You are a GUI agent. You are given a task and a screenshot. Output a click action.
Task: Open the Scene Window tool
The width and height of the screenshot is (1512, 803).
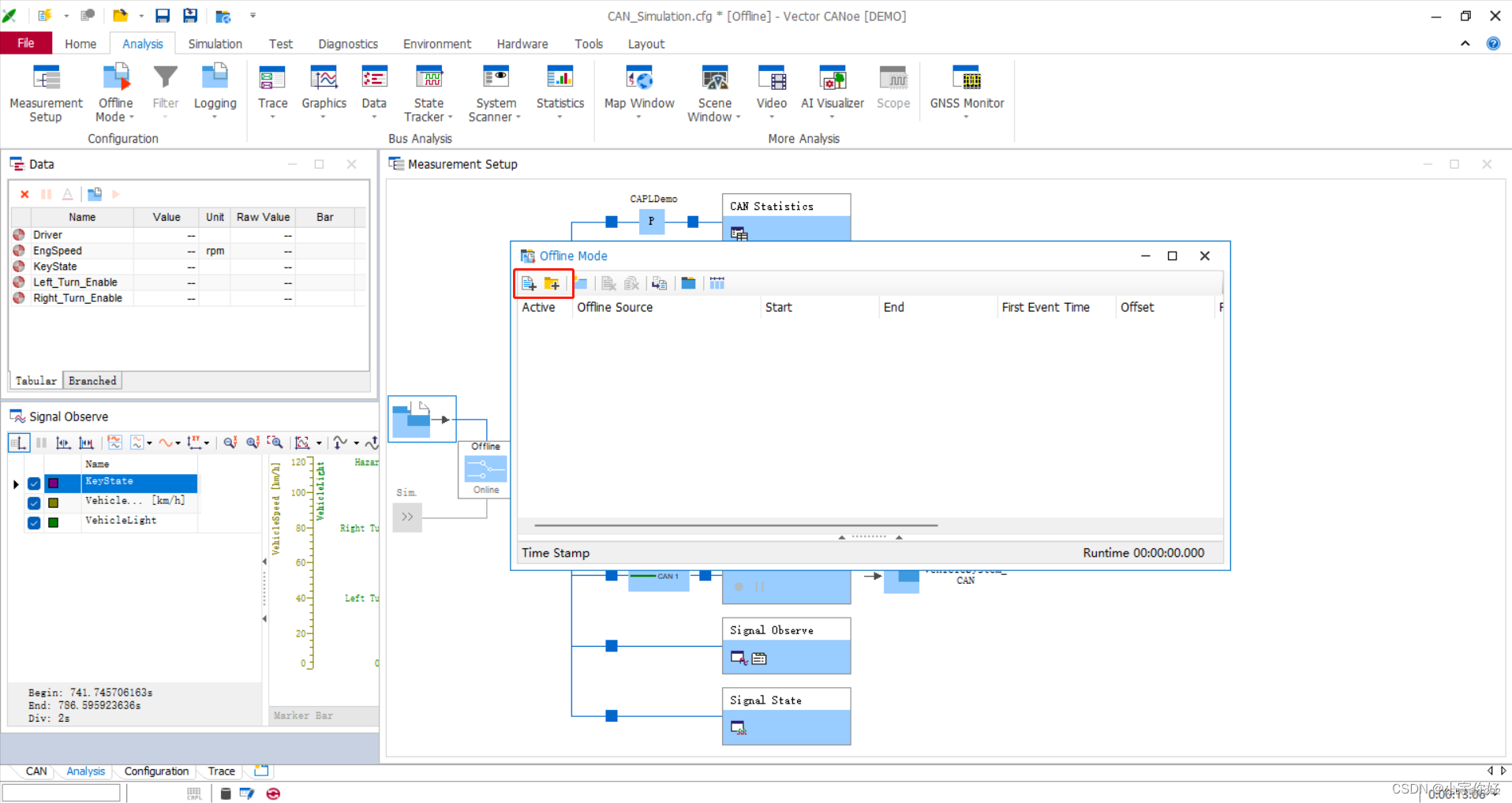coord(714,93)
